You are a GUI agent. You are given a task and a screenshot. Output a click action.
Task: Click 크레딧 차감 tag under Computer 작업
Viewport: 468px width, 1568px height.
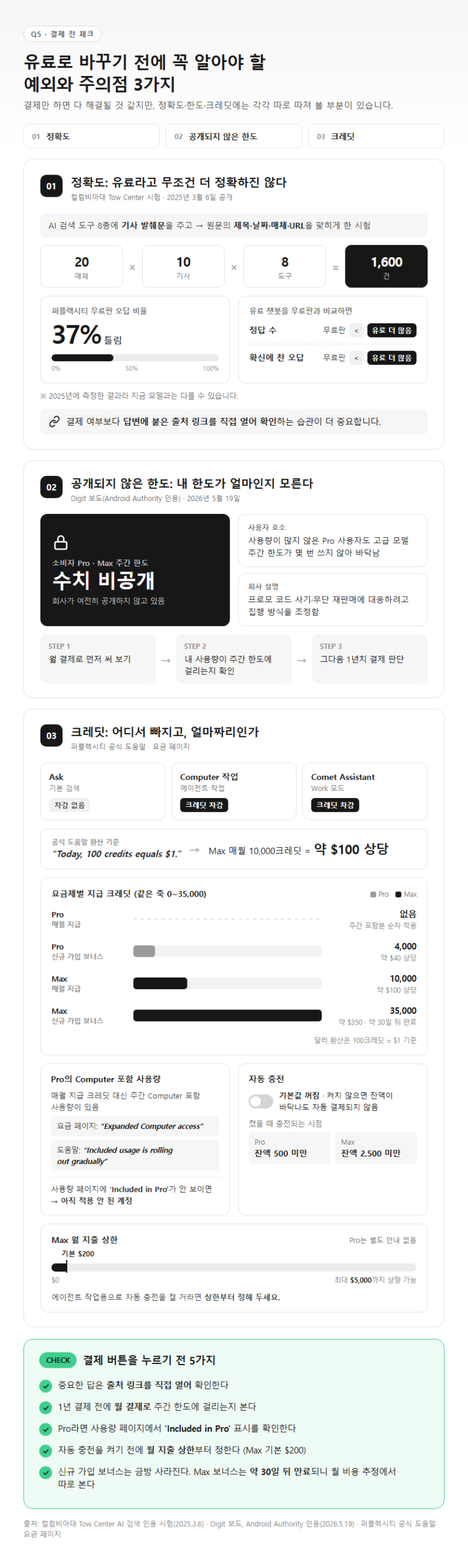[x=204, y=805]
